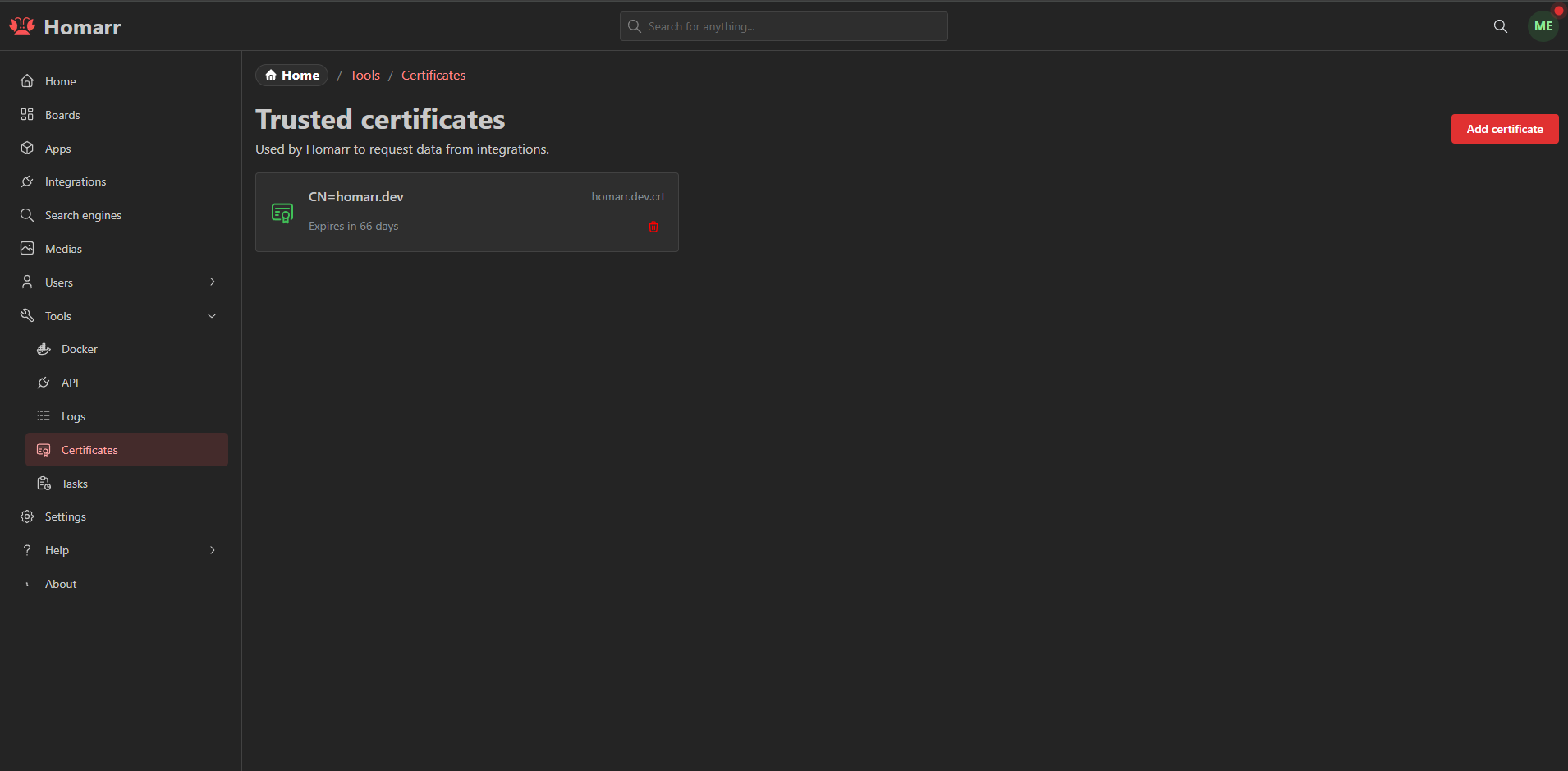
Task: Go to Integrations in the sidebar
Action: click(x=75, y=181)
